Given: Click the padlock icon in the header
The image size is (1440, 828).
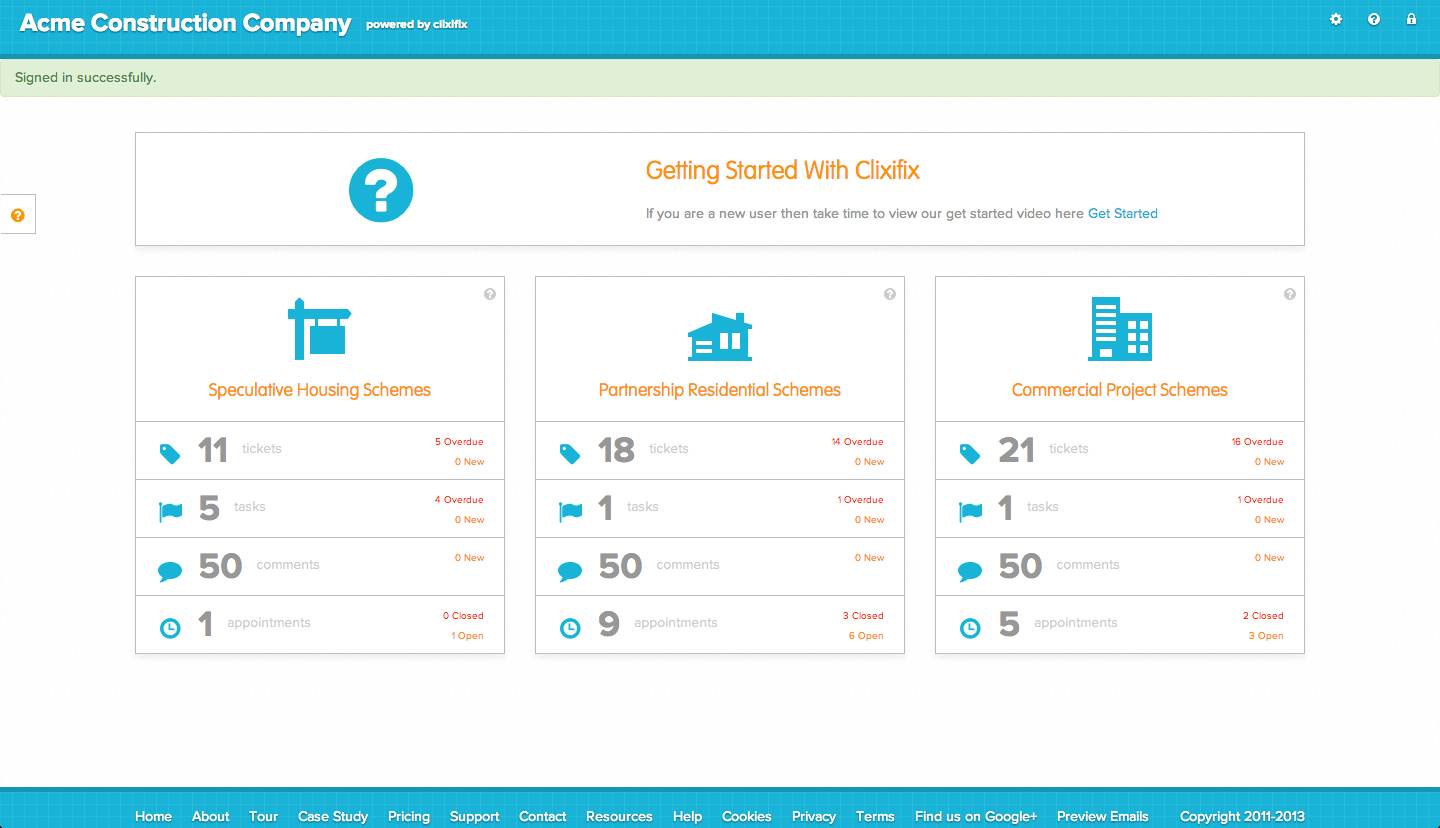Looking at the screenshot, I should (1411, 19).
